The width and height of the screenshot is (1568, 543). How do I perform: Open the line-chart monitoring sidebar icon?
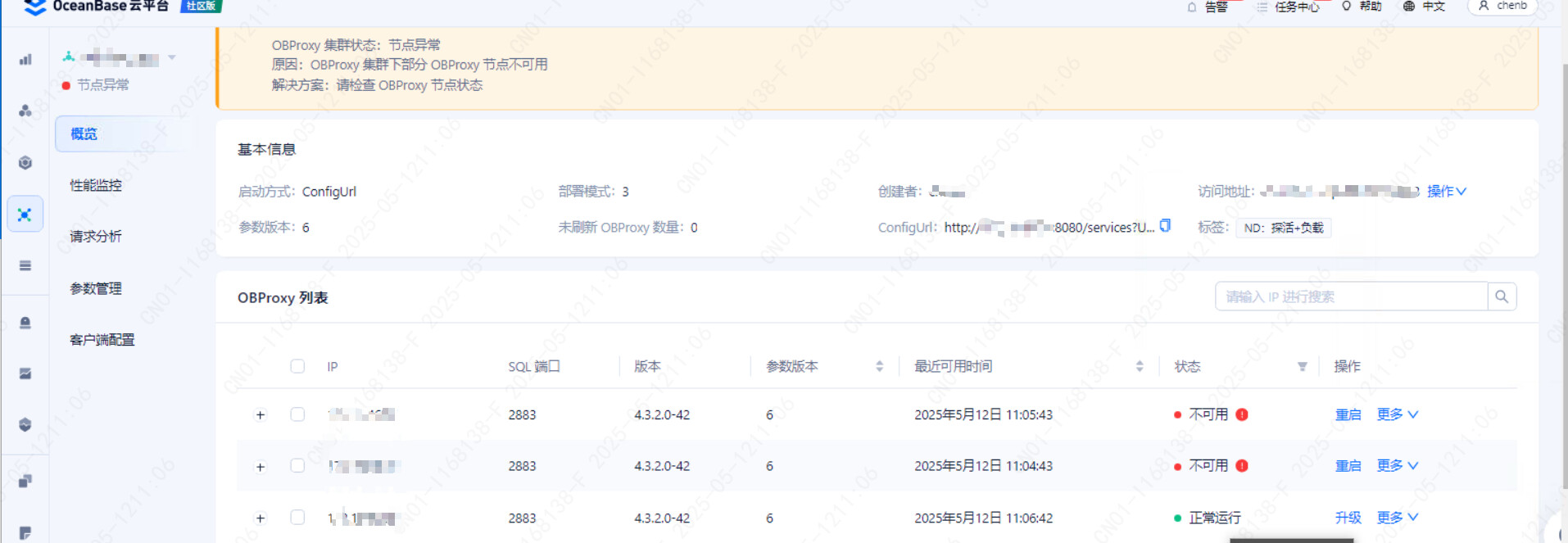coord(25,373)
